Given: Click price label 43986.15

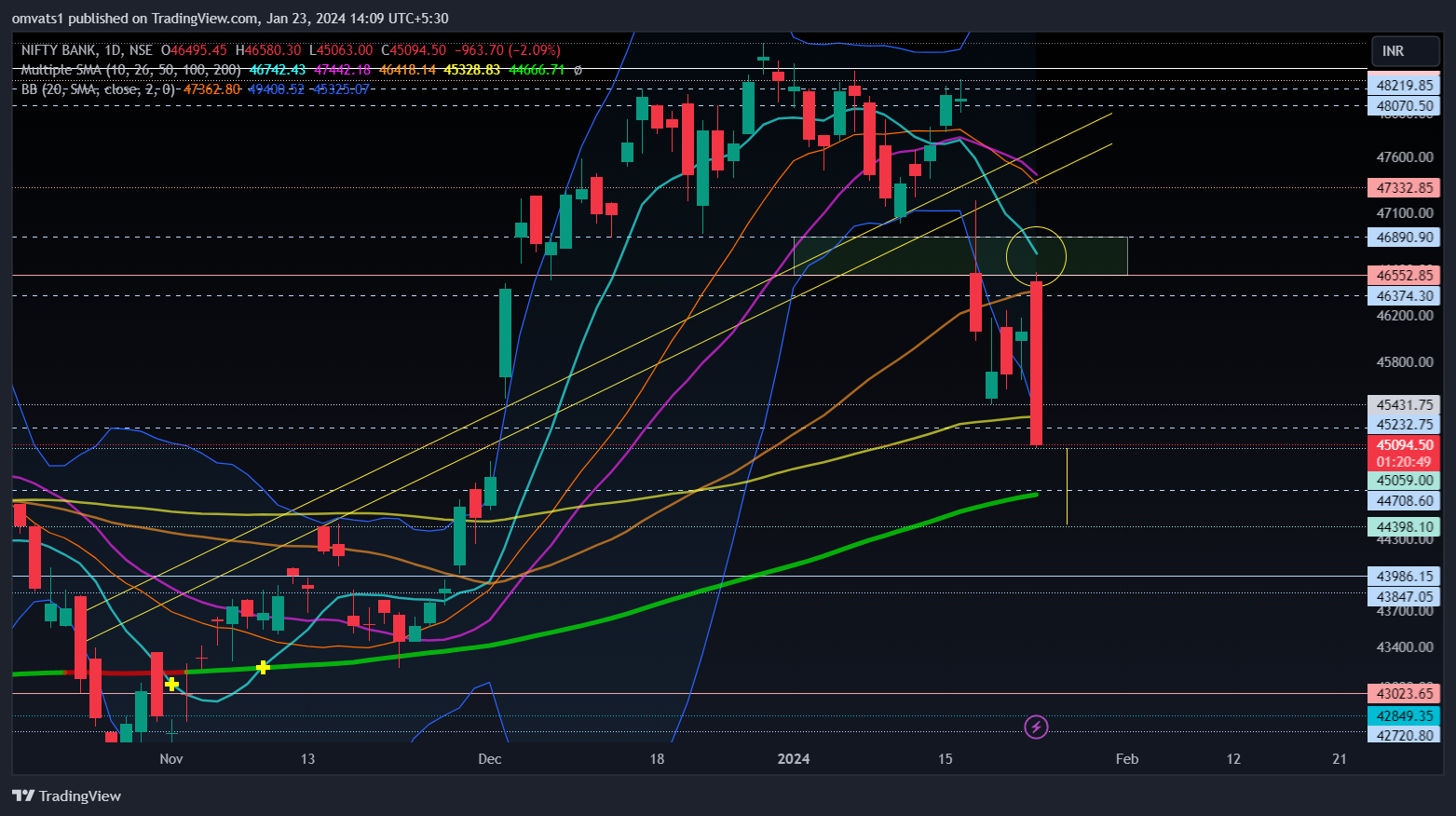Looking at the screenshot, I should point(1405,576).
